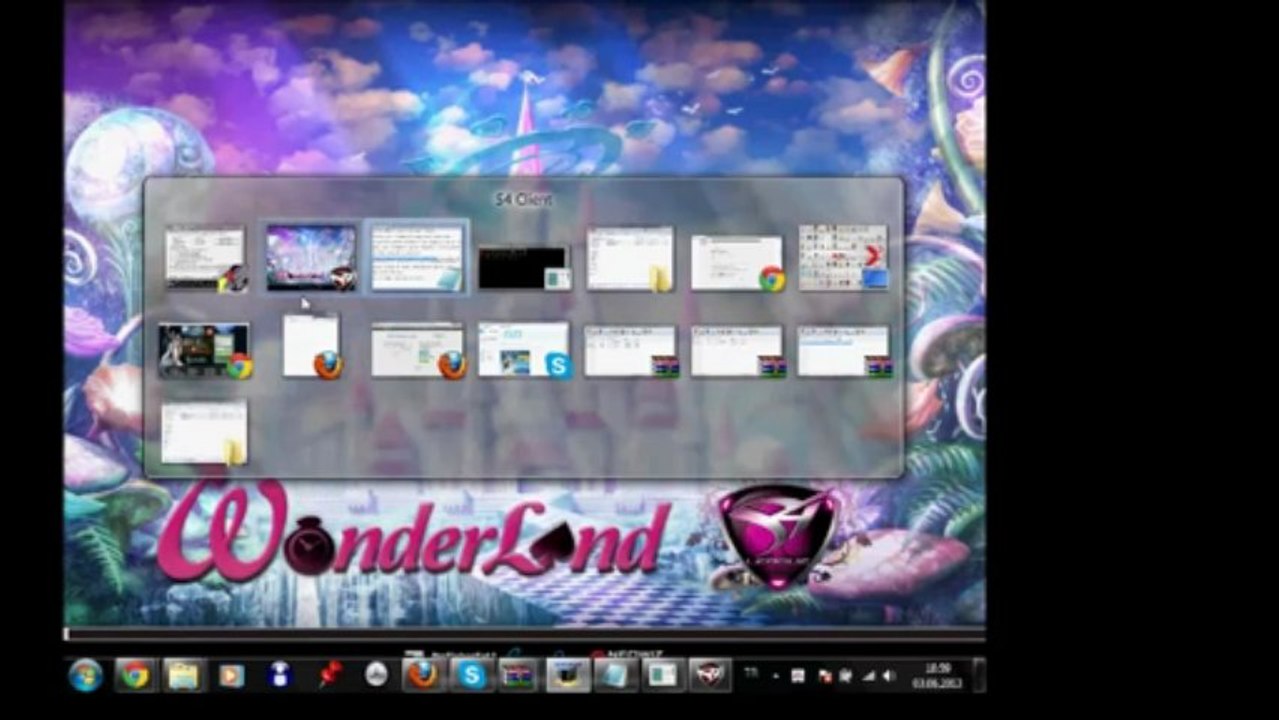Open Windows Explorer folder icon on taskbar
Image resolution: width=1279 pixels, height=720 pixels.
pyautogui.click(x=183, y=675)
